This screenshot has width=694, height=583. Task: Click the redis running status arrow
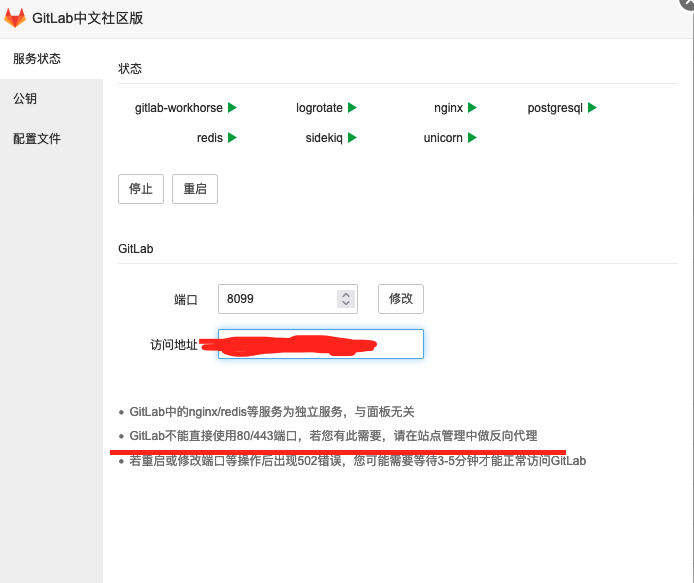[232, 138]
